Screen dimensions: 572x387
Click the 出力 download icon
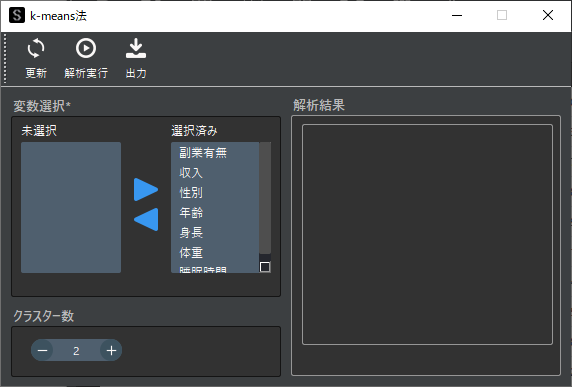pyautogui.click(x=136, y=48)
